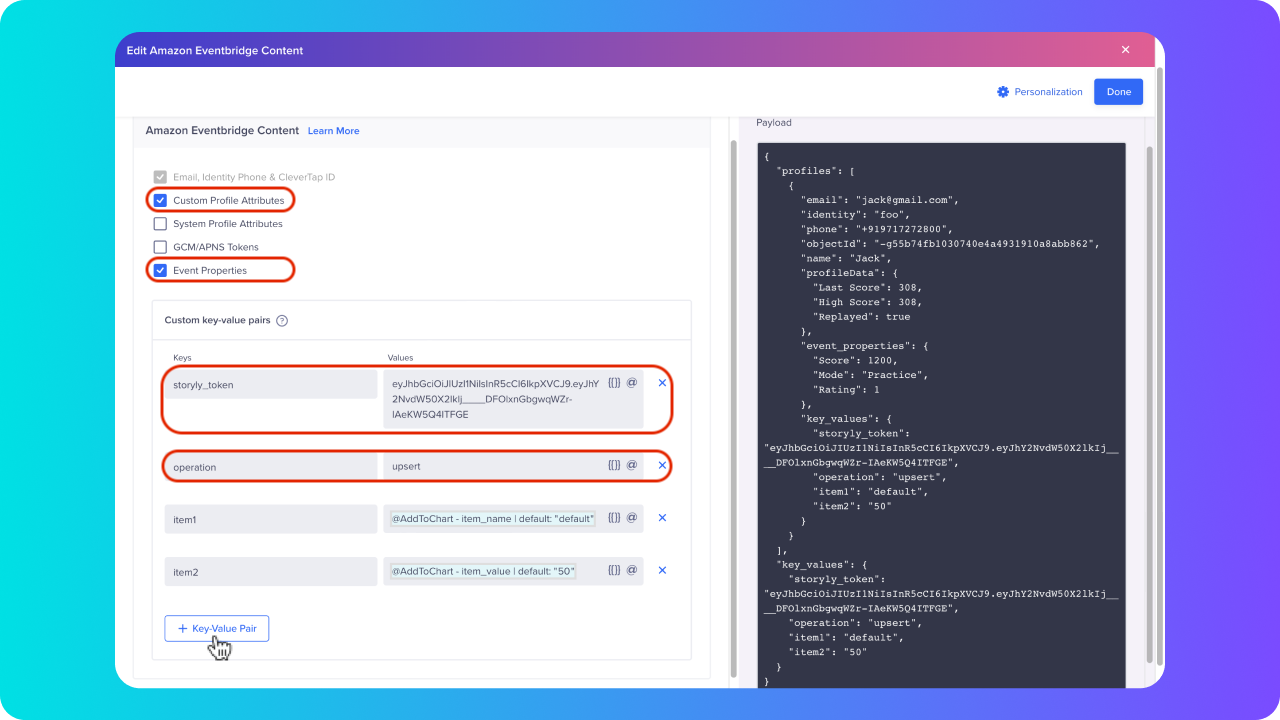1280x720 pixels.
Task: Click the "Mode": "Practice" payload line
Action: 870,375
